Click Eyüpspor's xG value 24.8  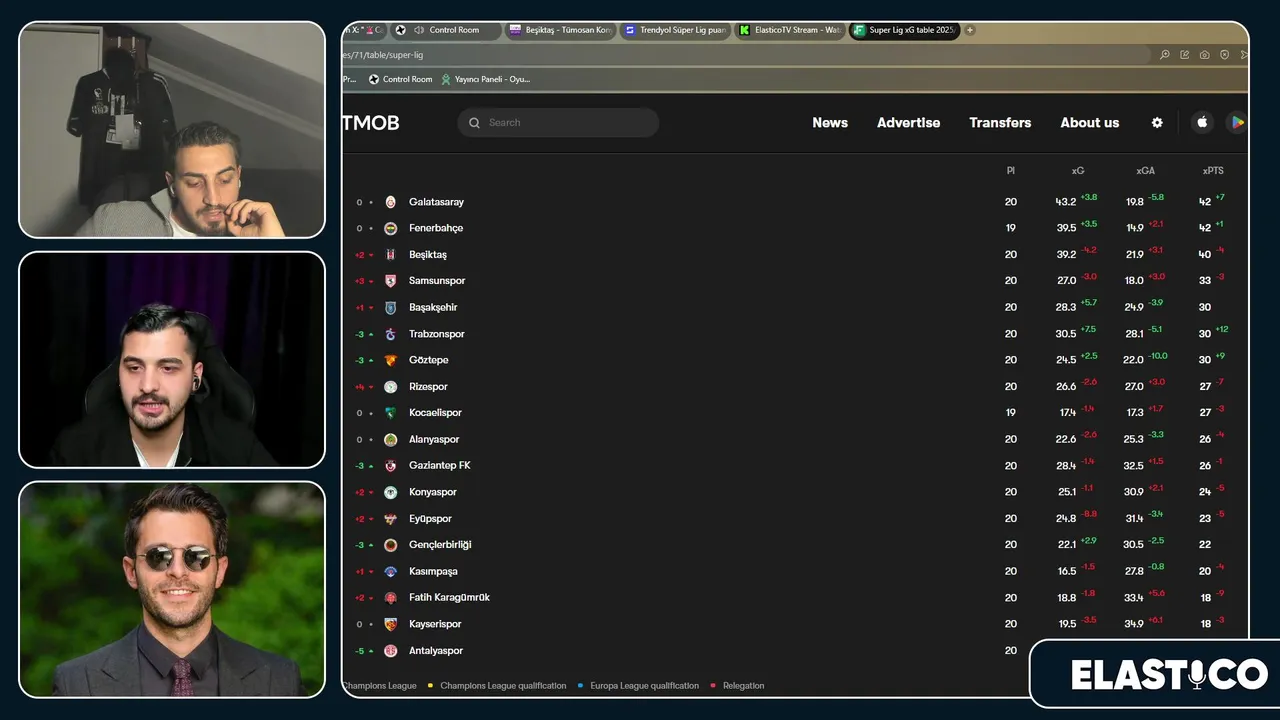[1066, 519]
